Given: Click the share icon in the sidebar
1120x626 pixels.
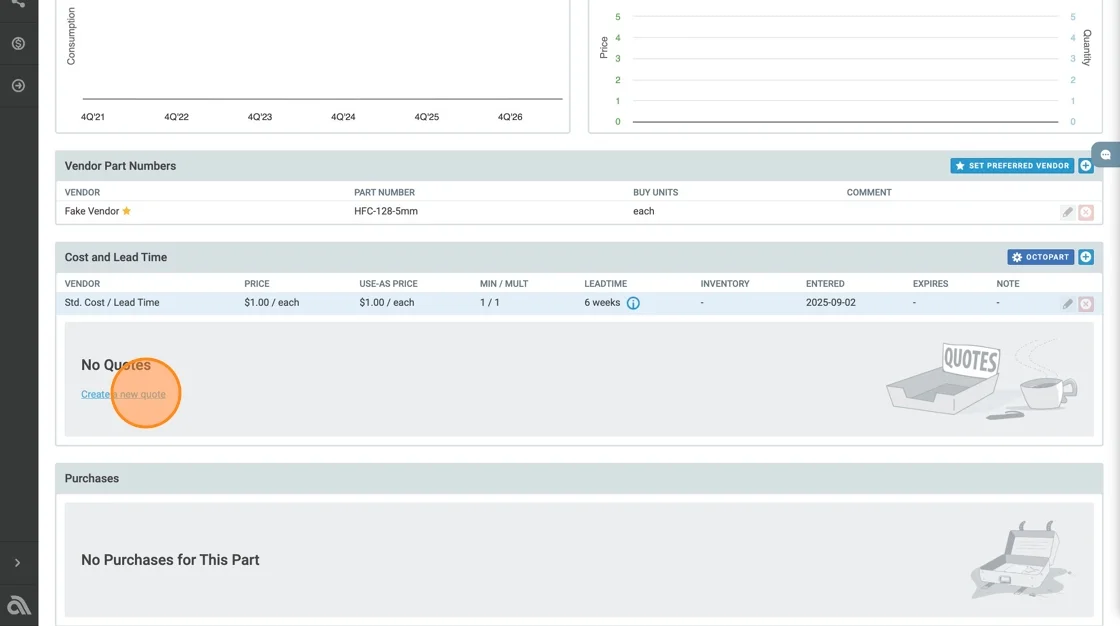Looking at the screenshot, I should tap(18, 3).
